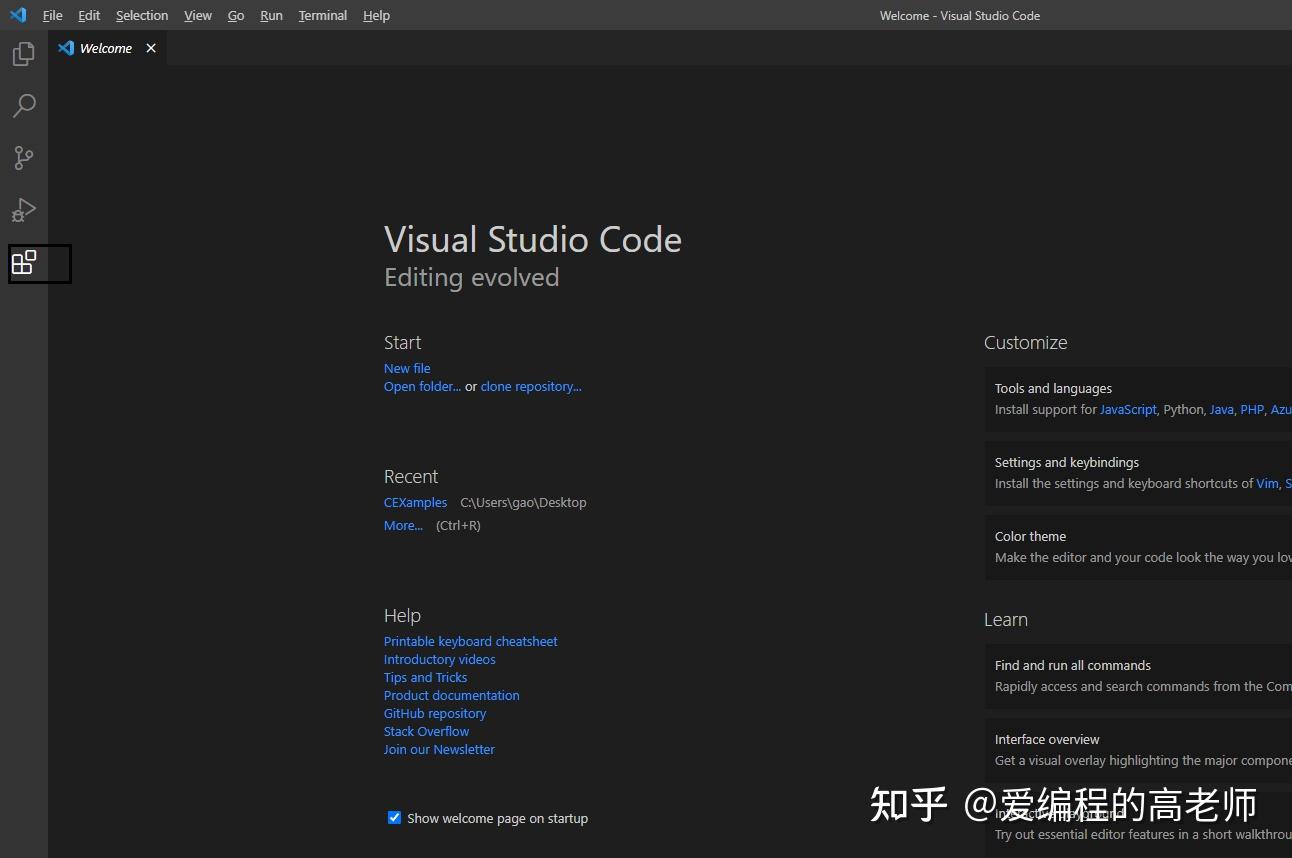The height and width of the screenshot is (858, 1292).
Task: Click the Open folder... link
Action: [x=422, y=386]
